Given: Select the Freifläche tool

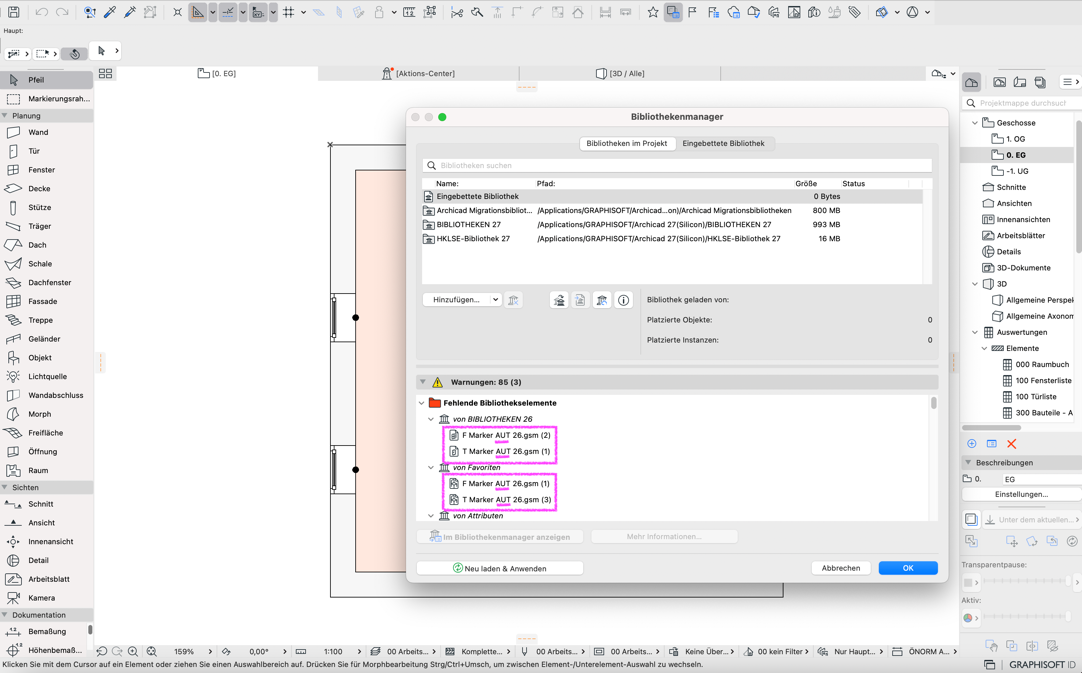Looking at the screenshot, I should [47, 433].
